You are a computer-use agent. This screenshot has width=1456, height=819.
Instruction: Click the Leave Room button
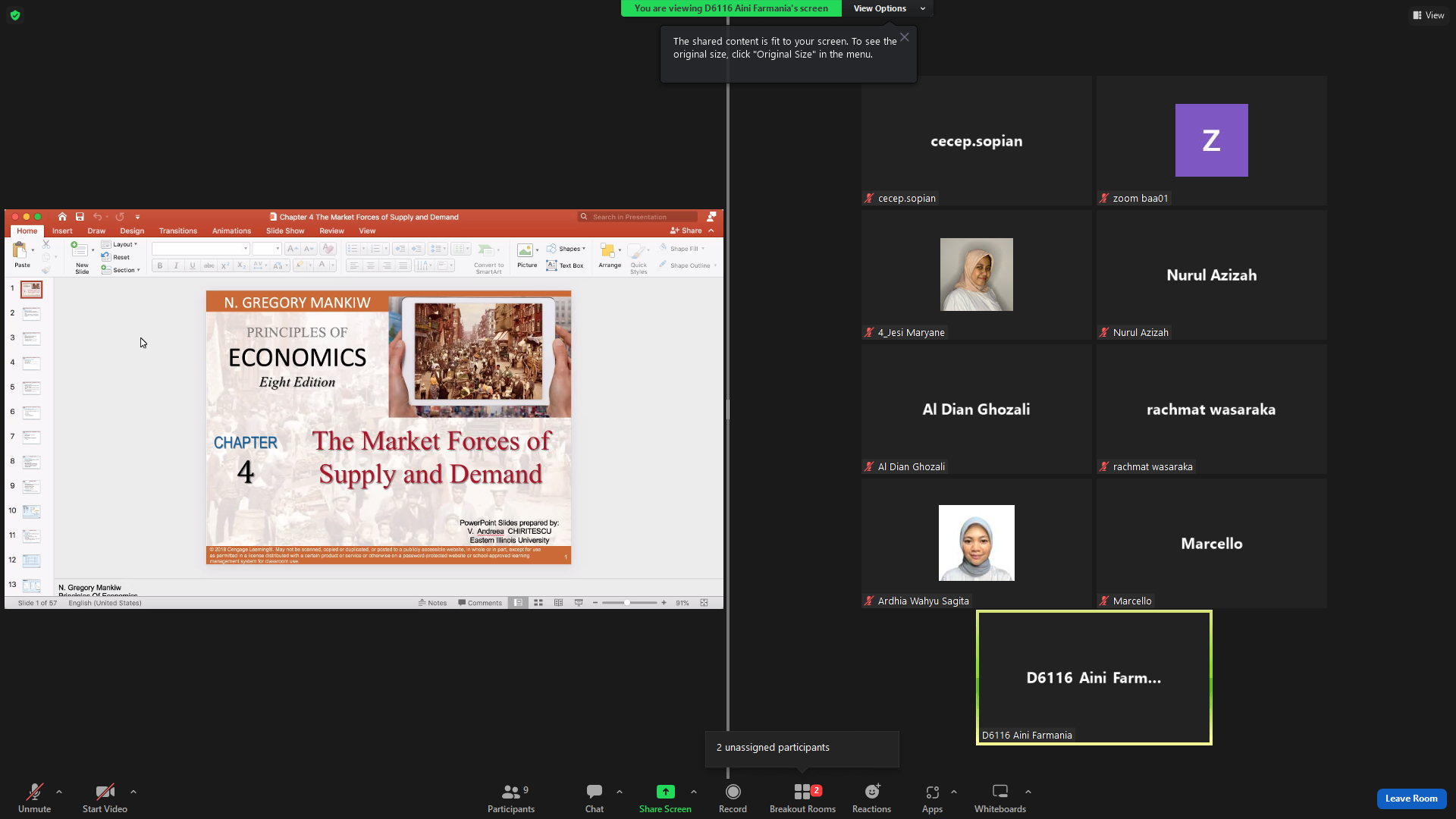click(1411, 799)
